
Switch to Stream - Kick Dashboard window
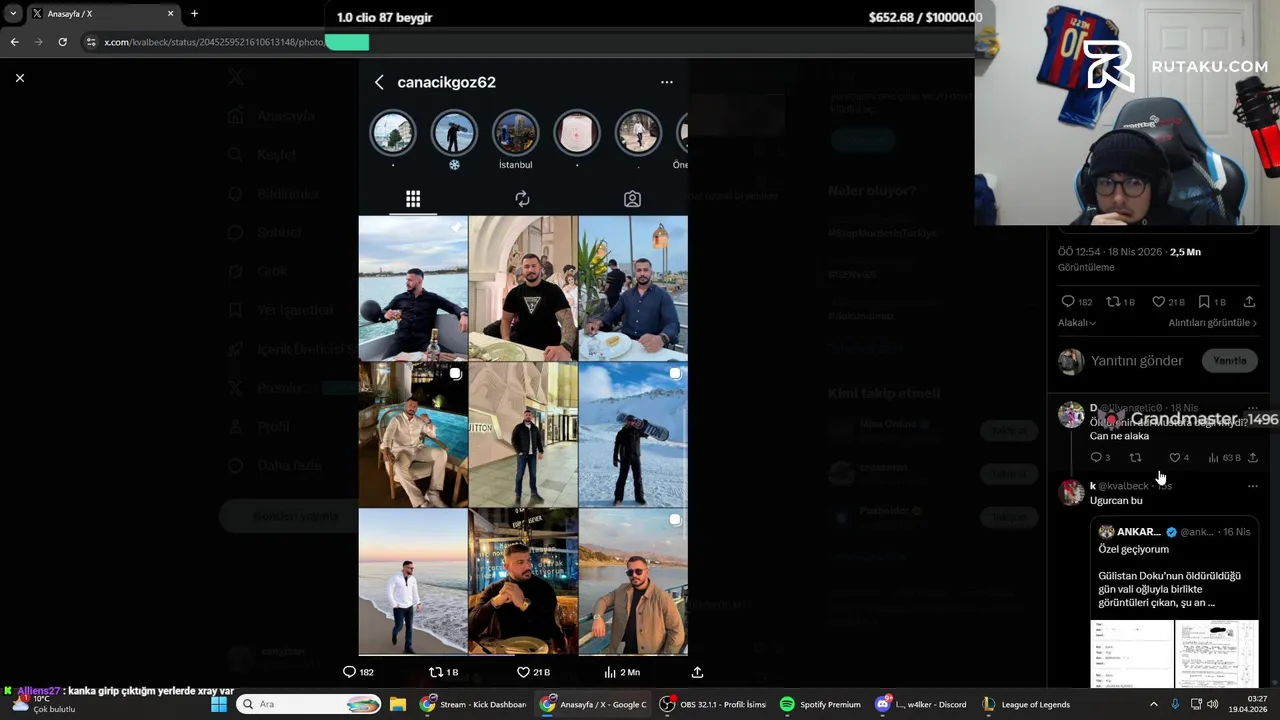473,704
